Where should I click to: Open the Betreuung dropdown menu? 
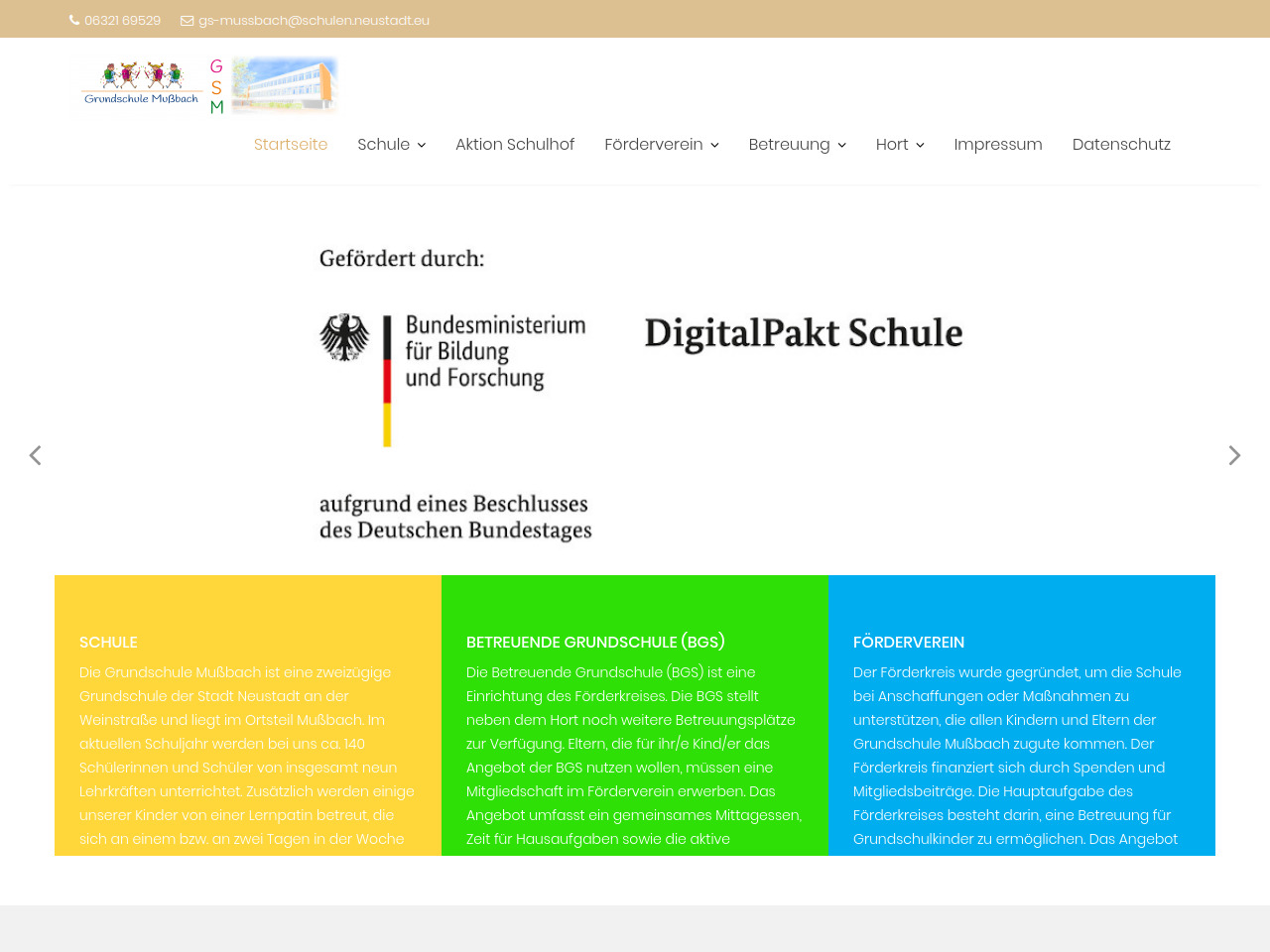click(x=797, y=145)
